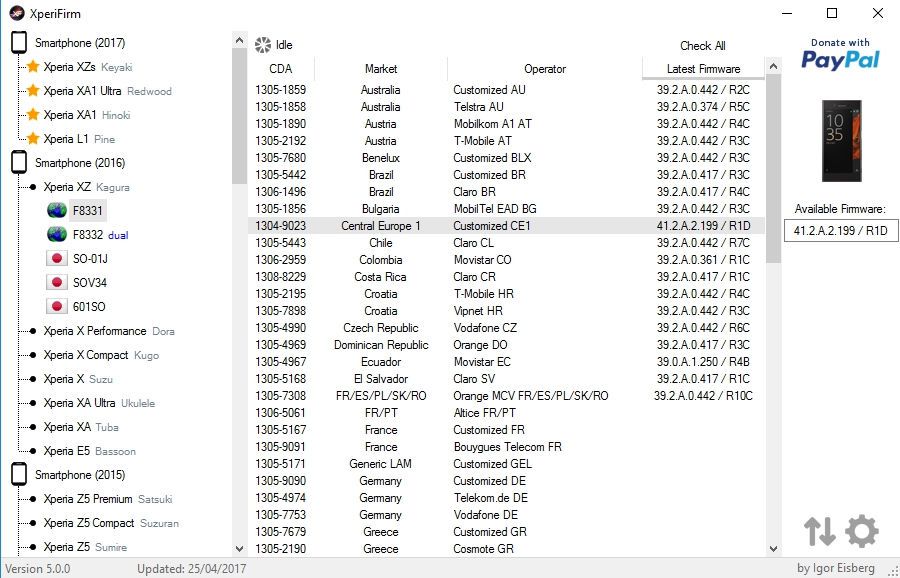
Task: Select the Xperia X Performance Dora node
Action: [108, 331]
